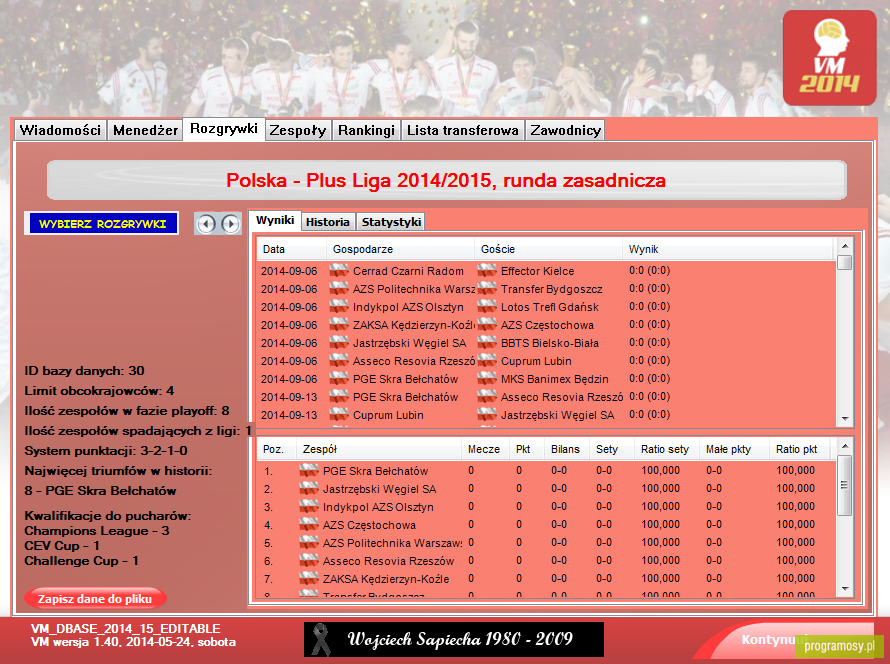Click flag icon beside Transfer Bydgoszcz fixture
This screenshot has height=664, width=890.
(x=487, y=289)
